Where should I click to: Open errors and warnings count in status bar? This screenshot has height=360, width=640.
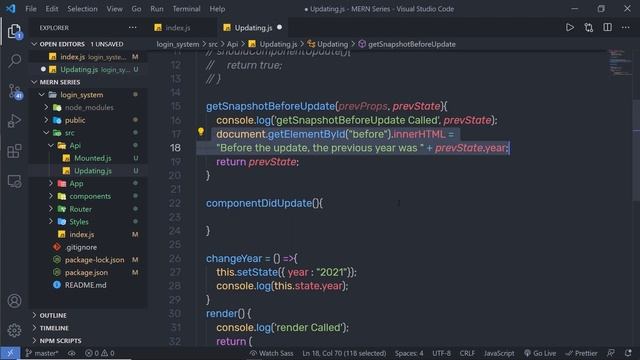point(100,353)
